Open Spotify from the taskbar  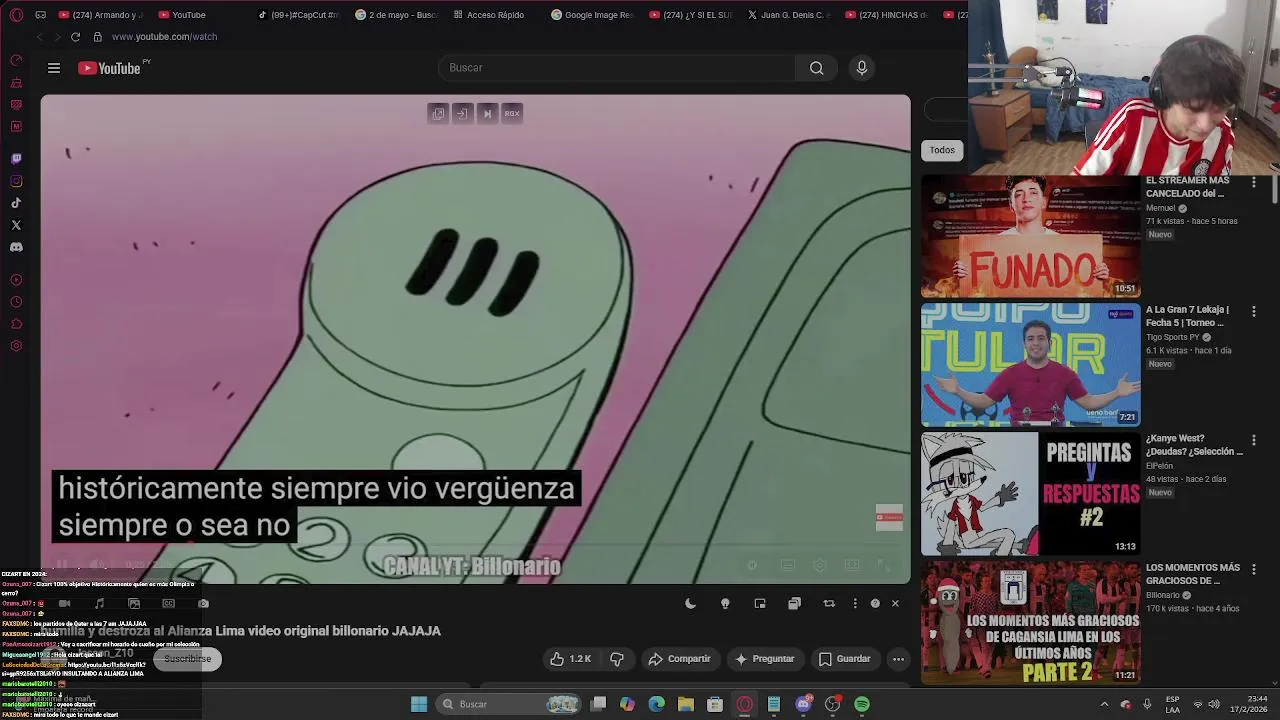point(862,704)
